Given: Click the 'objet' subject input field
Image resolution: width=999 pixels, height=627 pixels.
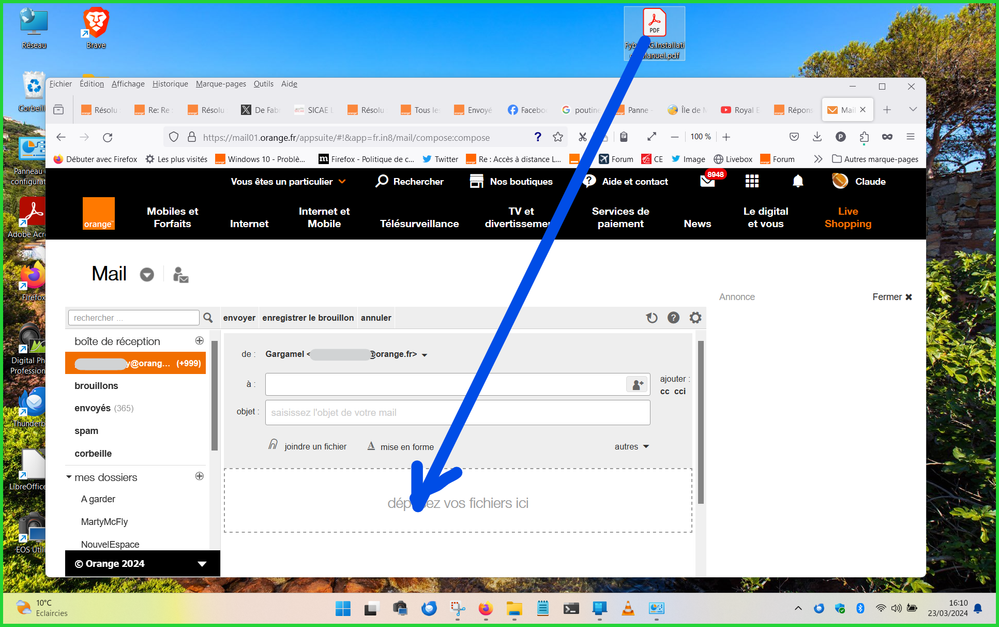Looking at the screenshot, I should click(x=457, y=412).
